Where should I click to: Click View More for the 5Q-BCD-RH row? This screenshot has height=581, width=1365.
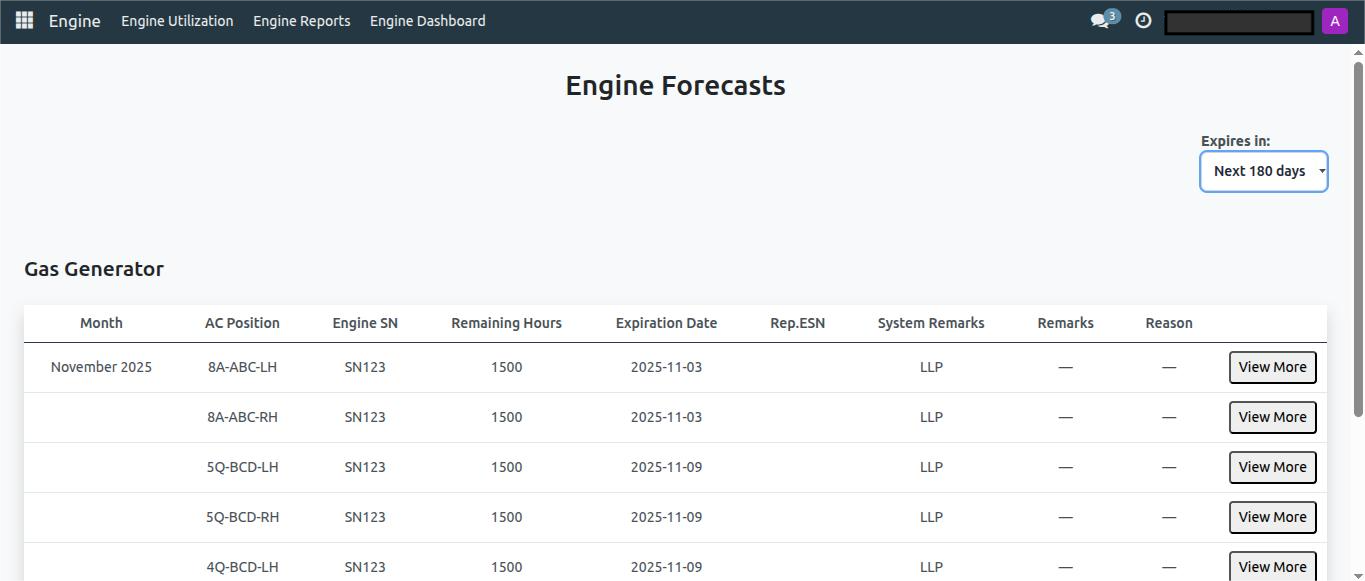coord(1272,517)
